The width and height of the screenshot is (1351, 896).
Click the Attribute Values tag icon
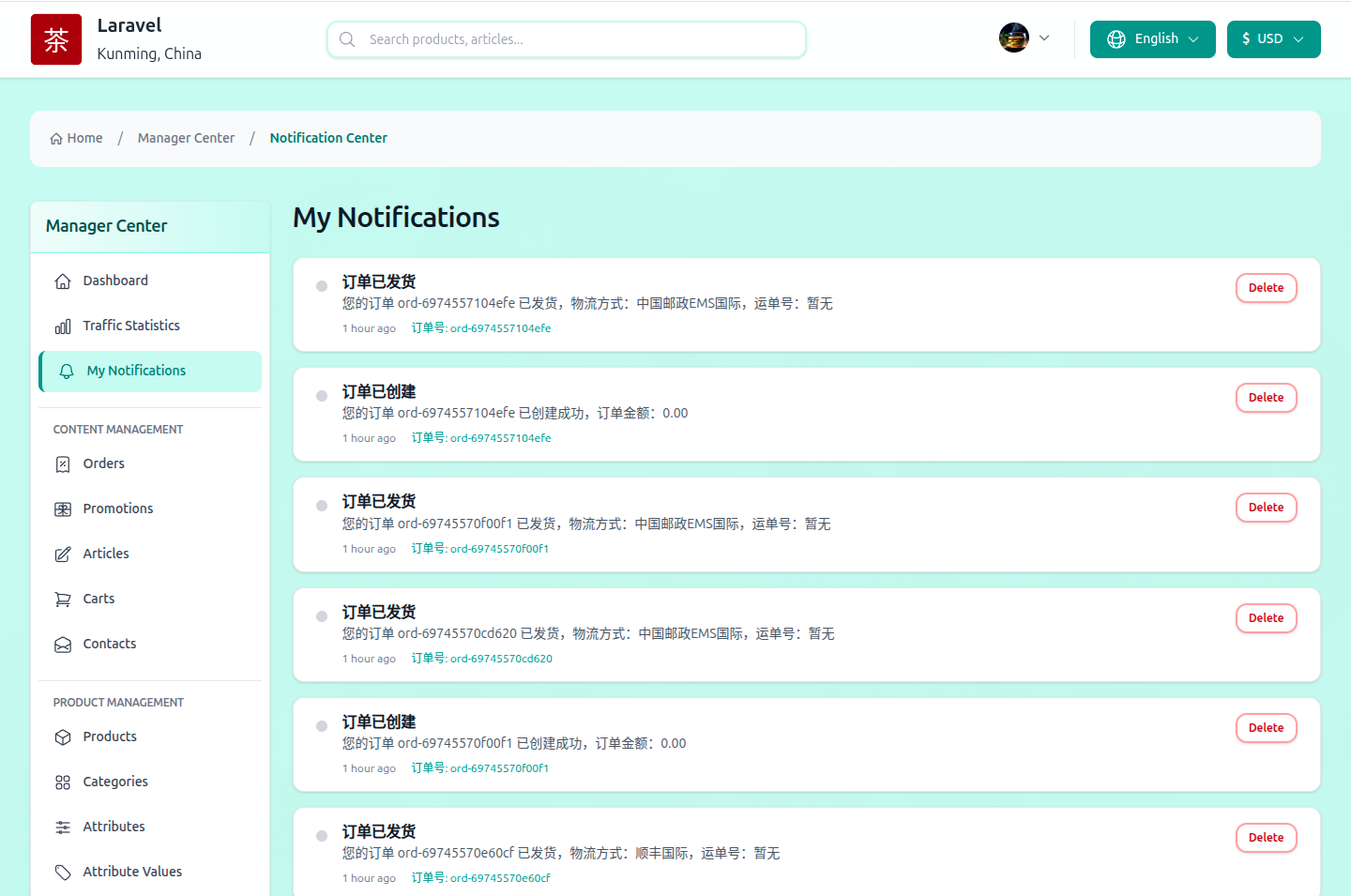click(x=63, y=873)
